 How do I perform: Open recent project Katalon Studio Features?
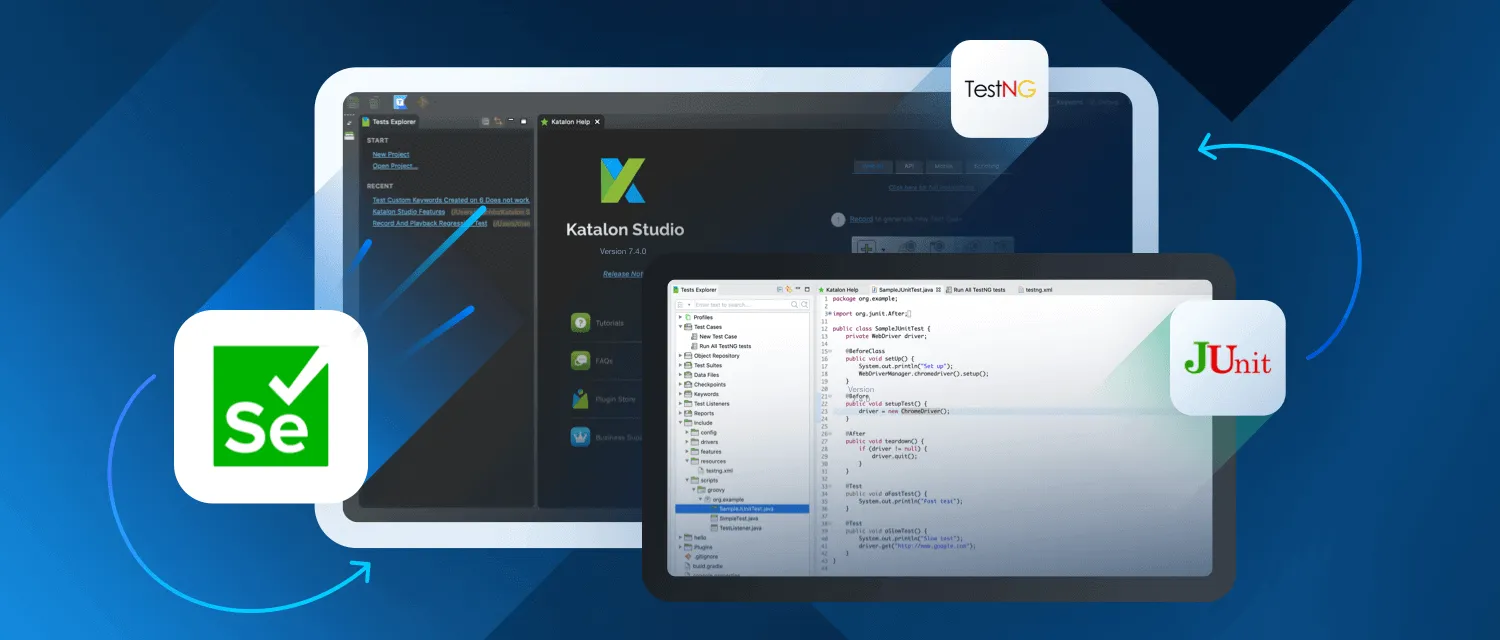[409, 212]
